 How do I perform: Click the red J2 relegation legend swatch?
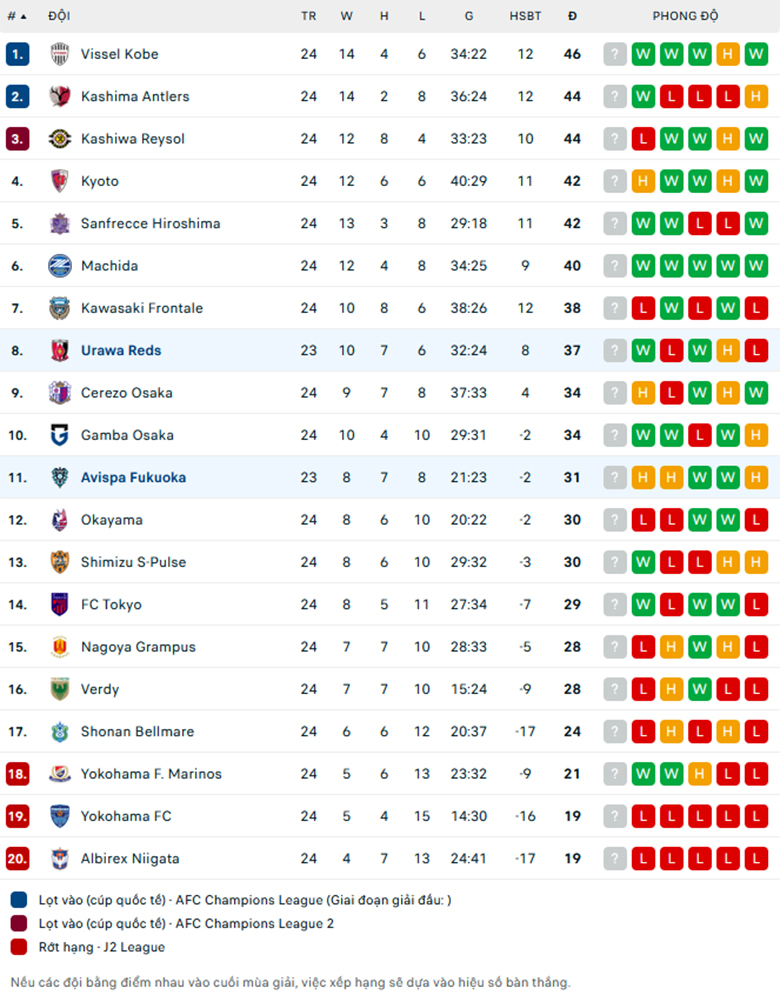19,947
